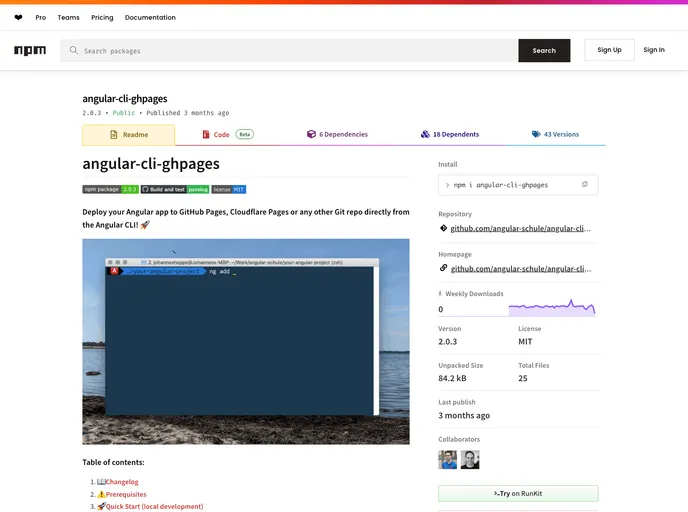Image resolution: width=688 pixels, height=512 pixels.
Task: Click the Sign In link
Action: pos(654,50)
